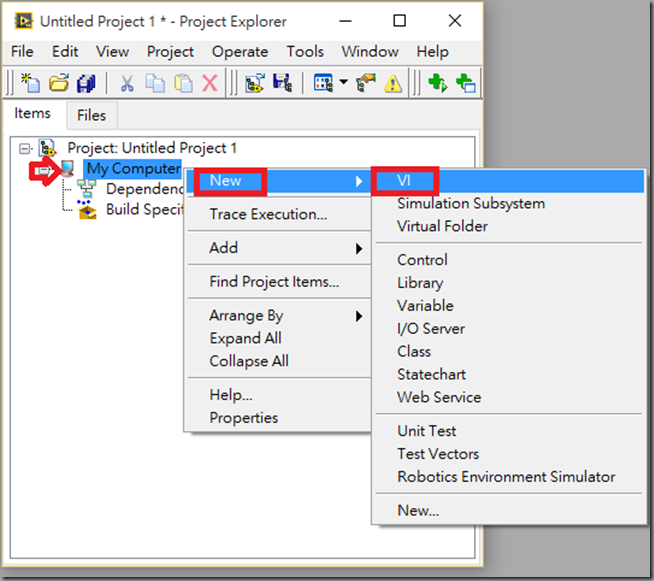Click the Paste clipboard icon

[183, 83]
